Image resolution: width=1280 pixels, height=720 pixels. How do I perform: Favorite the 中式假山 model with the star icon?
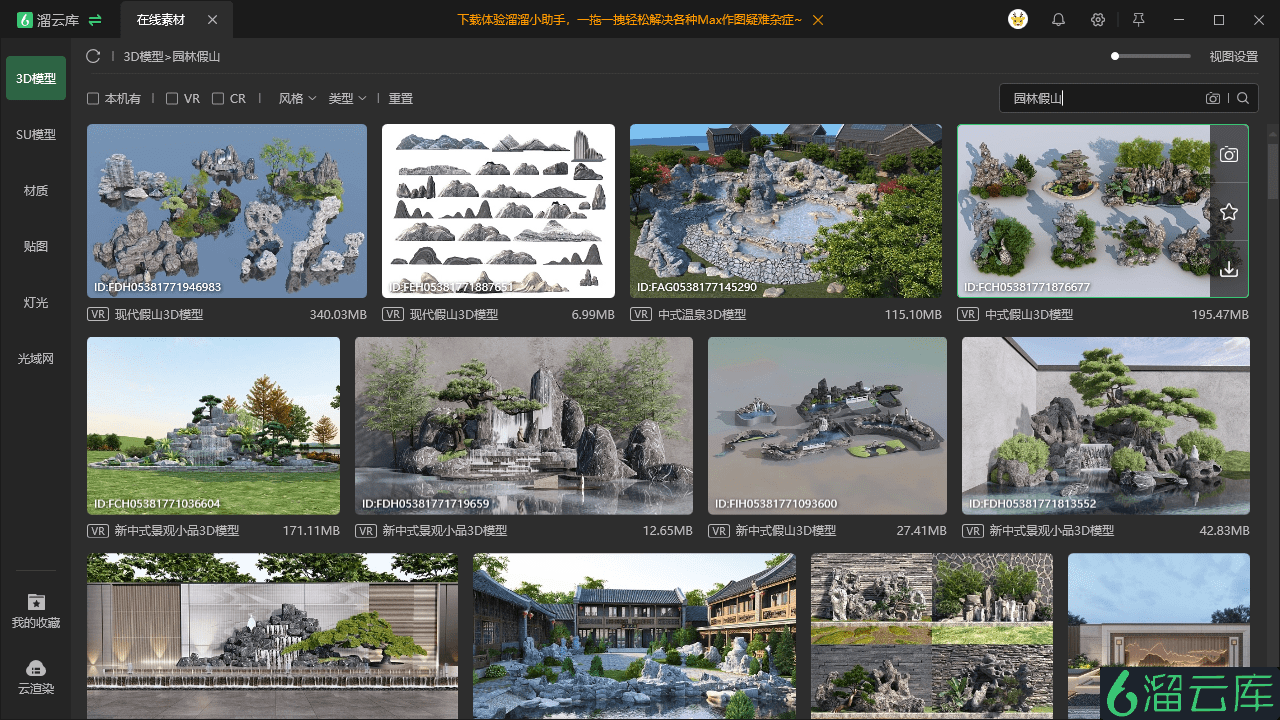pyautogui.click(x=1229, y=212)
